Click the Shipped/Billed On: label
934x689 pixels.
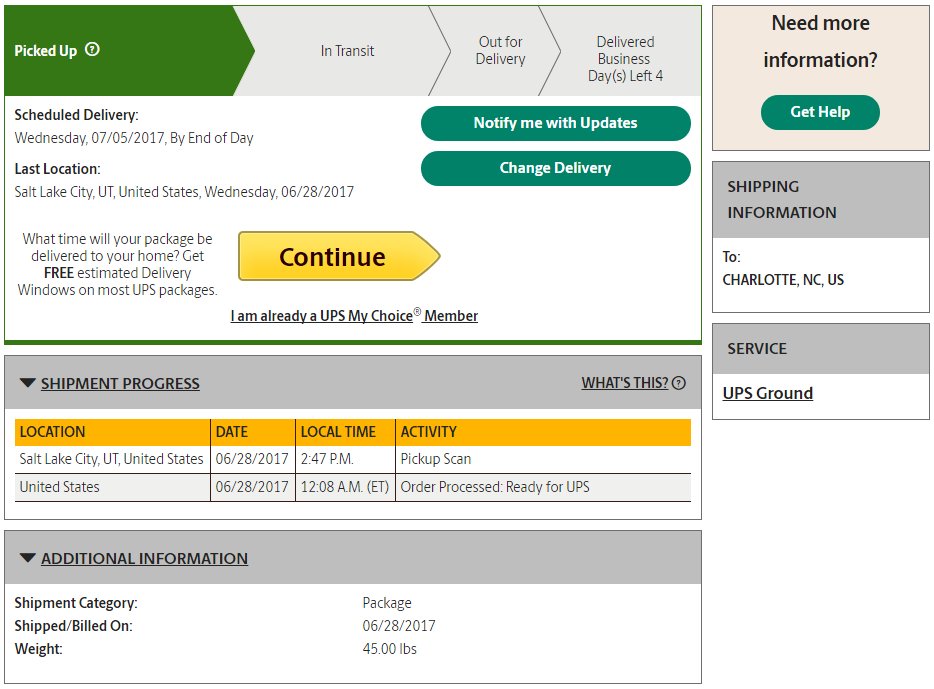click(73, 626)
